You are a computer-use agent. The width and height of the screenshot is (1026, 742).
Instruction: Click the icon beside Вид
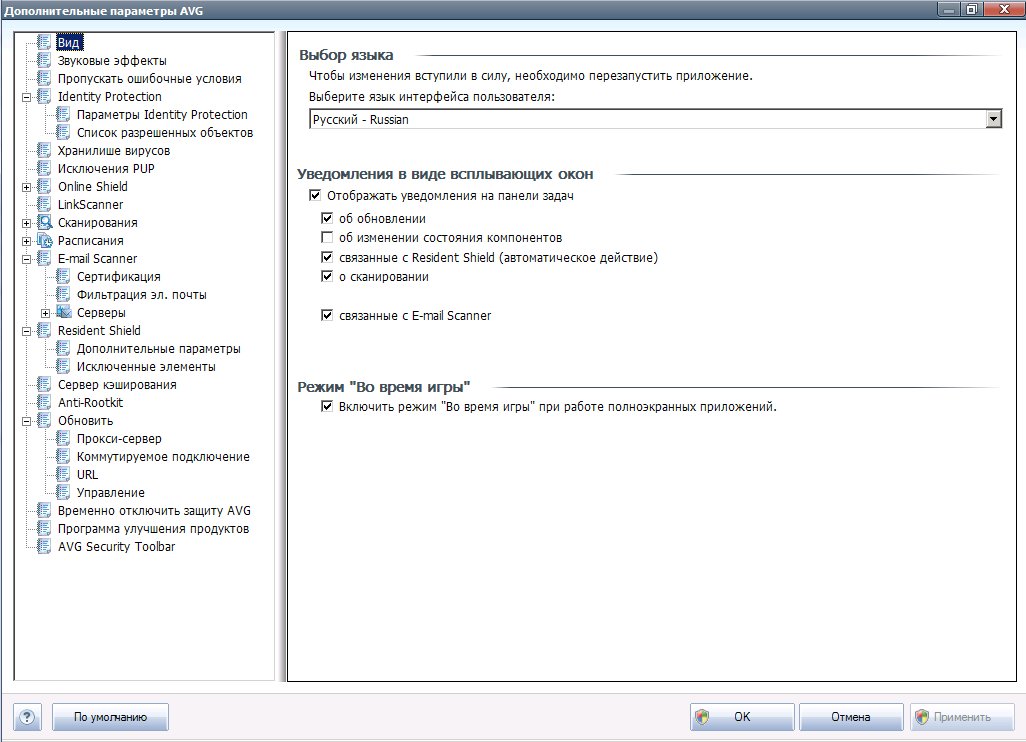tap(44, 43)
